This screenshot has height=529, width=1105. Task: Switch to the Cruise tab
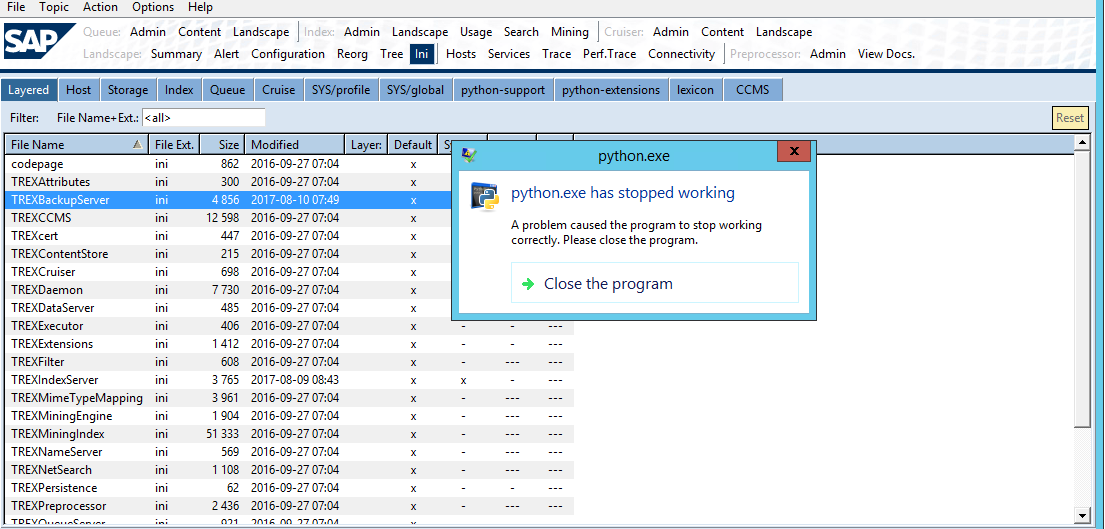[x=278, y=89]
